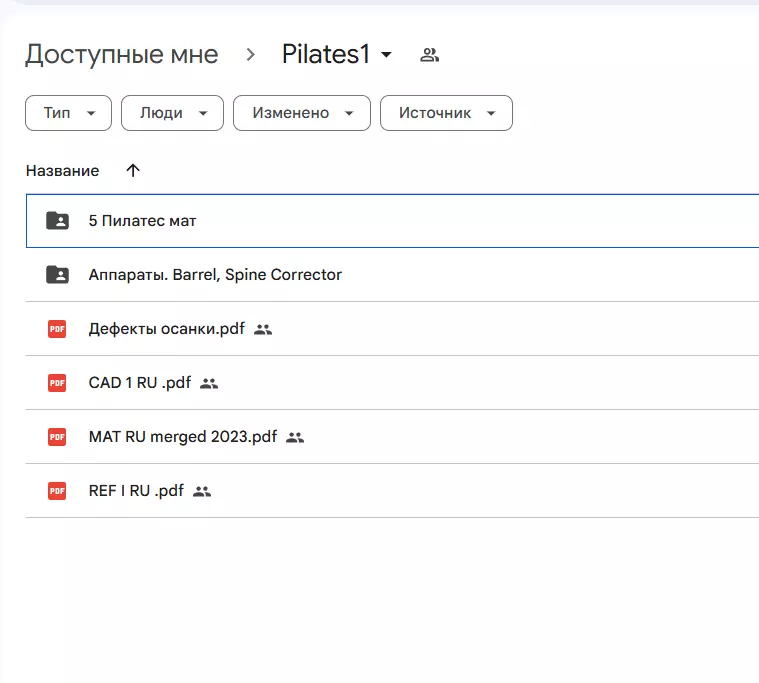Click the Название column header
759x683 pixels.
point(62,171)
